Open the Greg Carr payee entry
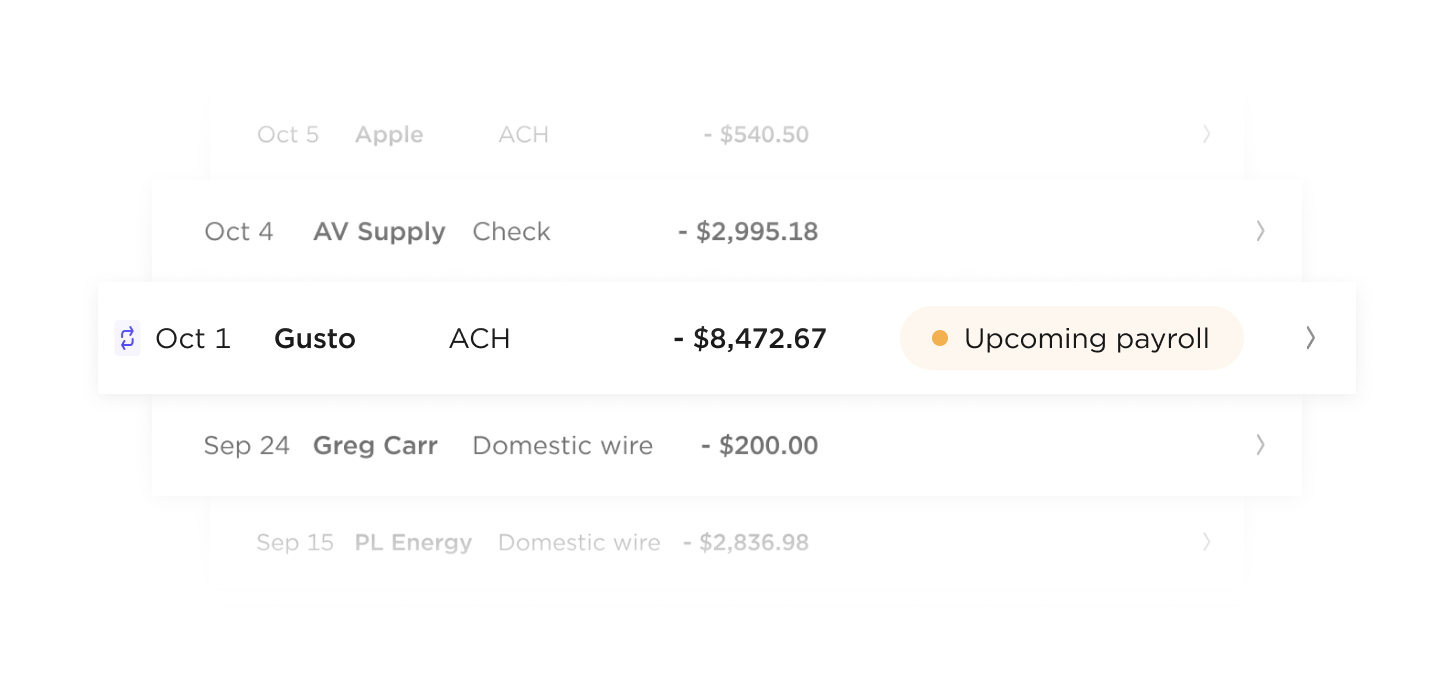 click(375, 446)
